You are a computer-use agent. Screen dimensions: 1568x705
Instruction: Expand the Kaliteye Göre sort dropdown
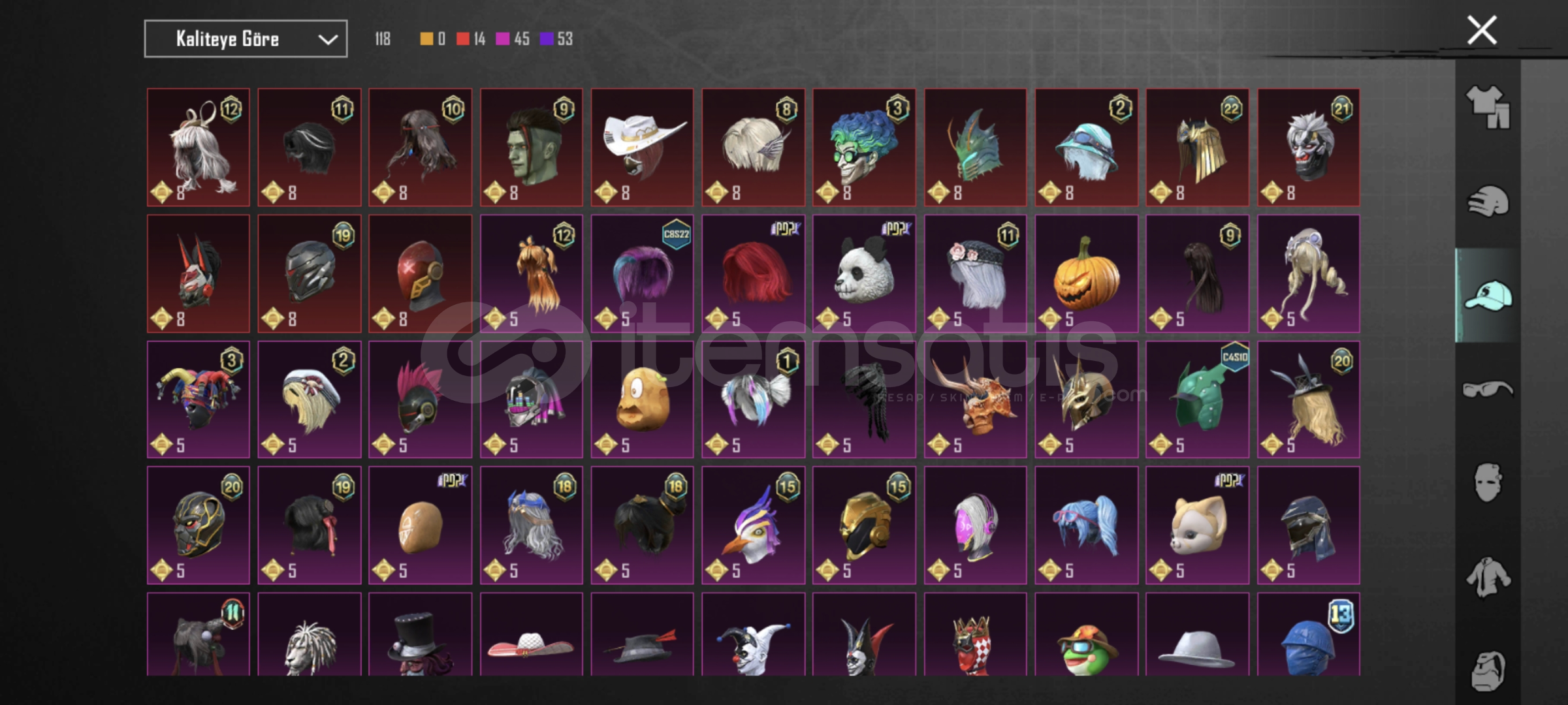coord(246,39)
